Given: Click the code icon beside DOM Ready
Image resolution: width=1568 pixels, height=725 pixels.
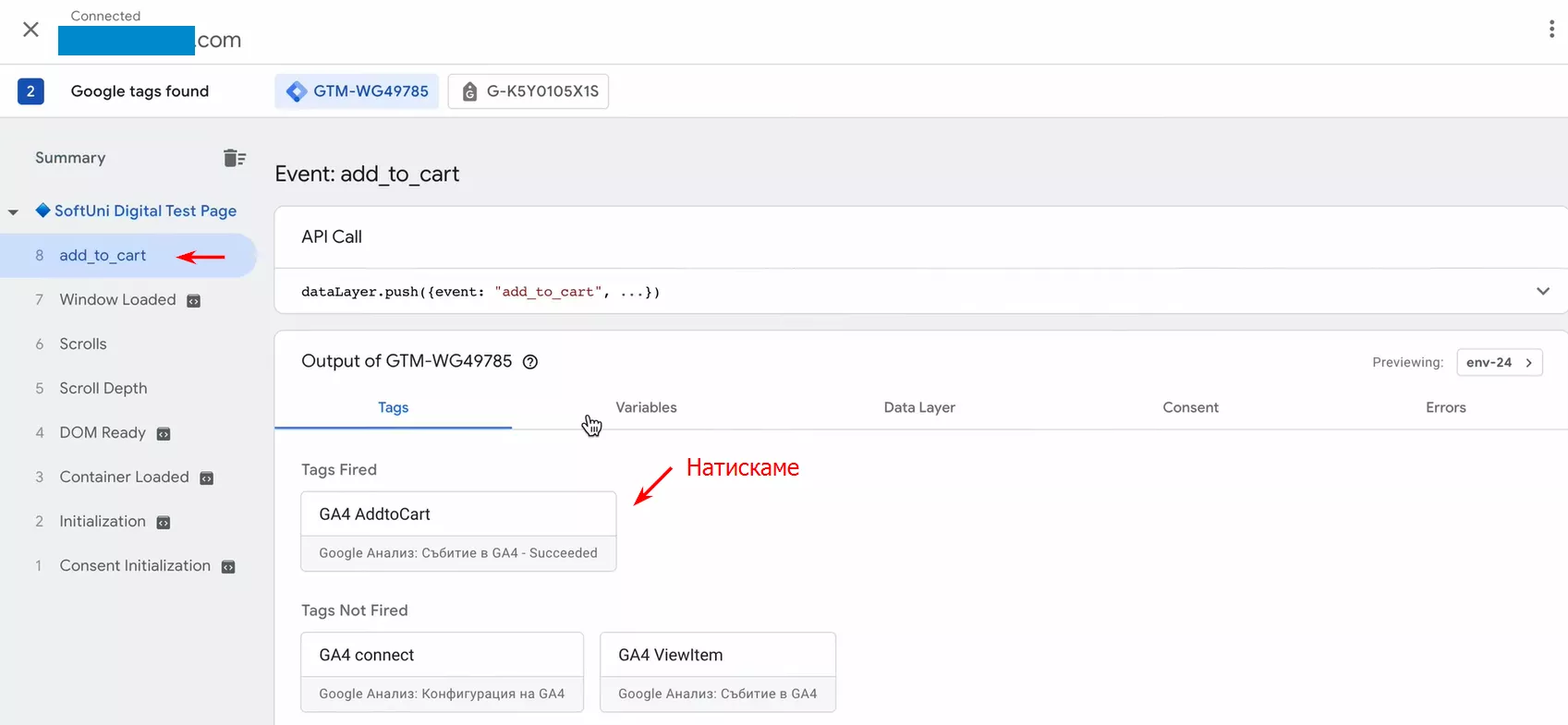Looking at the screenshot, I should (x=164, y=434).
